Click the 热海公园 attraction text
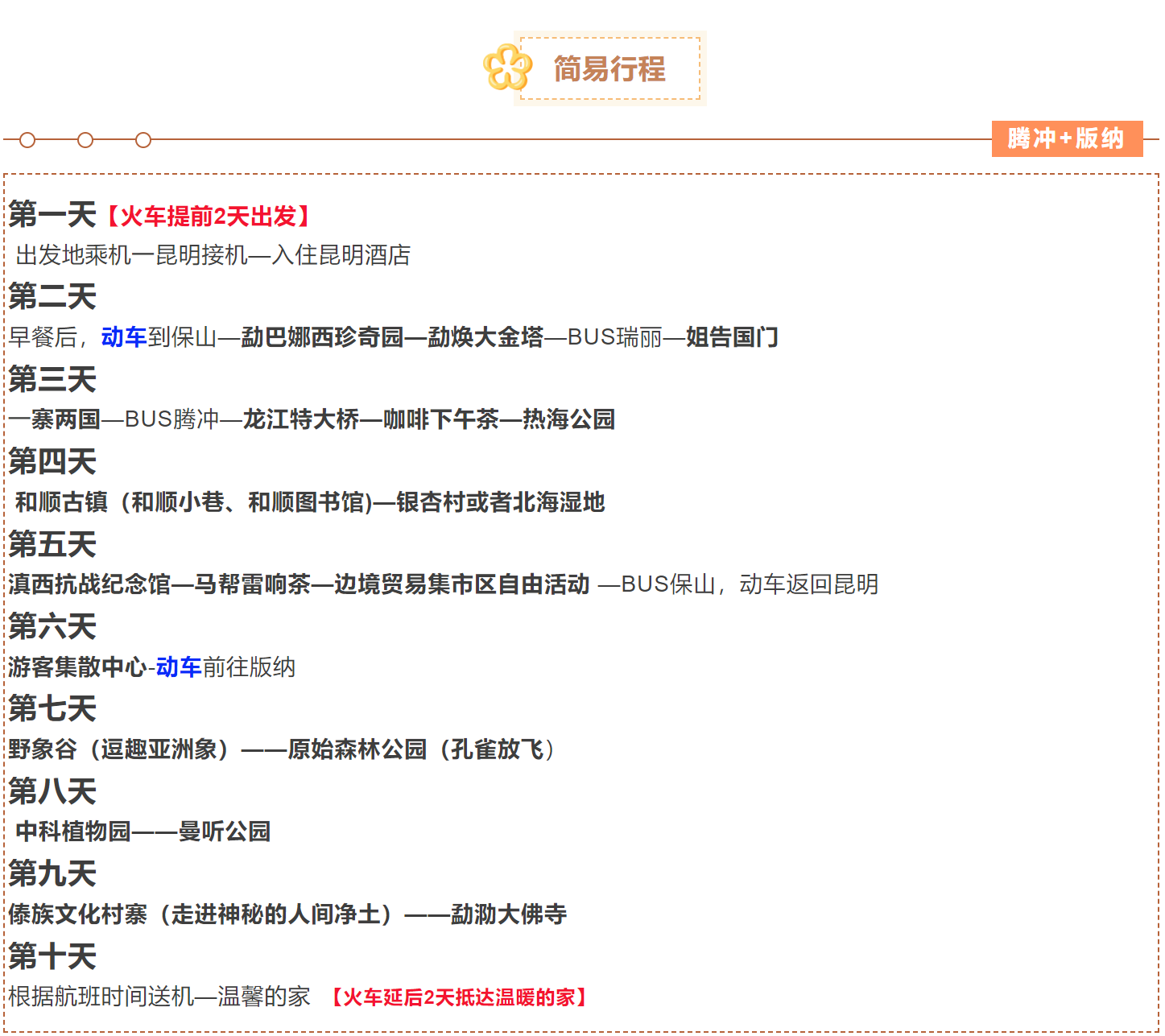 click(x=568, y=419)
